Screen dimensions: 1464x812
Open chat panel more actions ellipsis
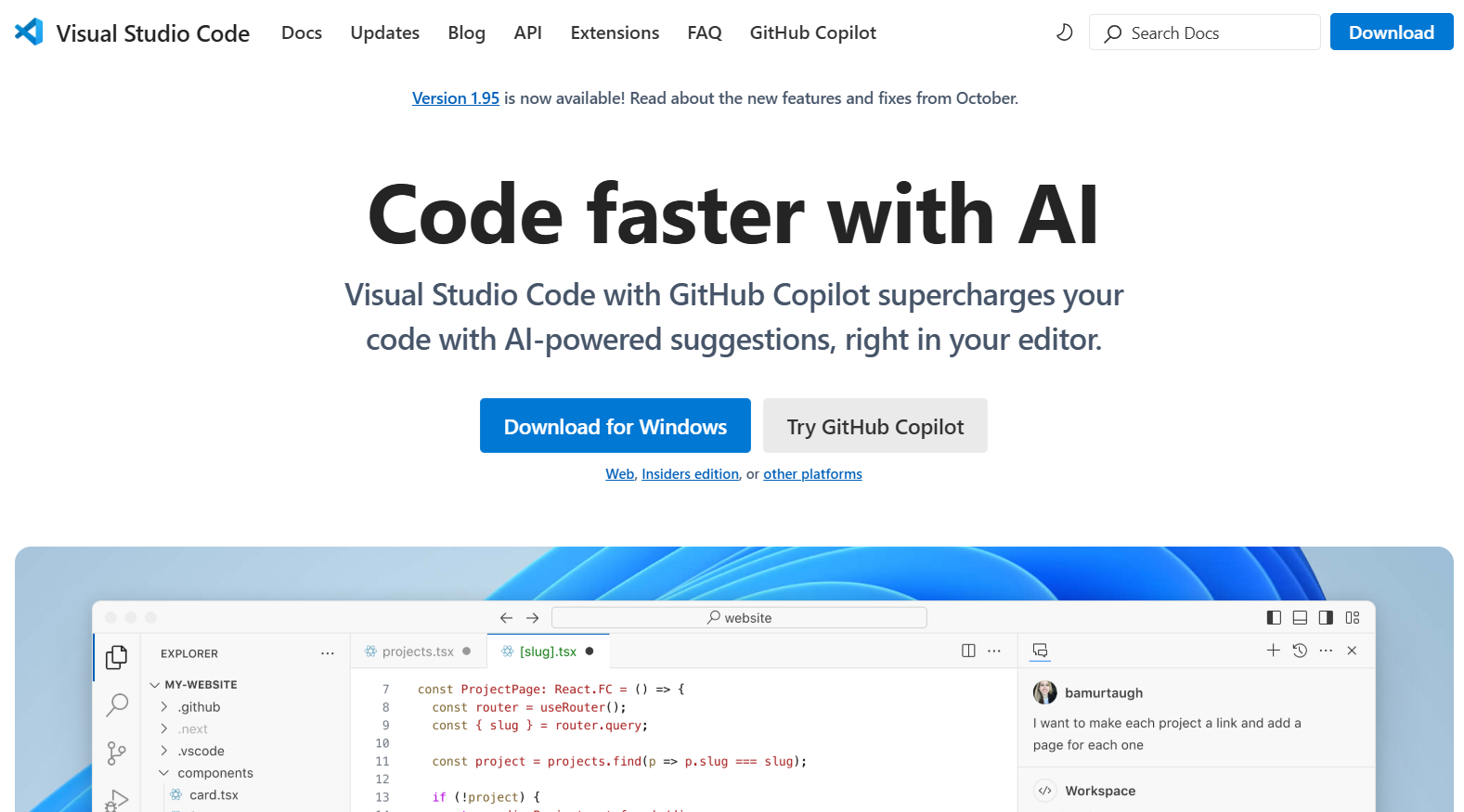1326,651
